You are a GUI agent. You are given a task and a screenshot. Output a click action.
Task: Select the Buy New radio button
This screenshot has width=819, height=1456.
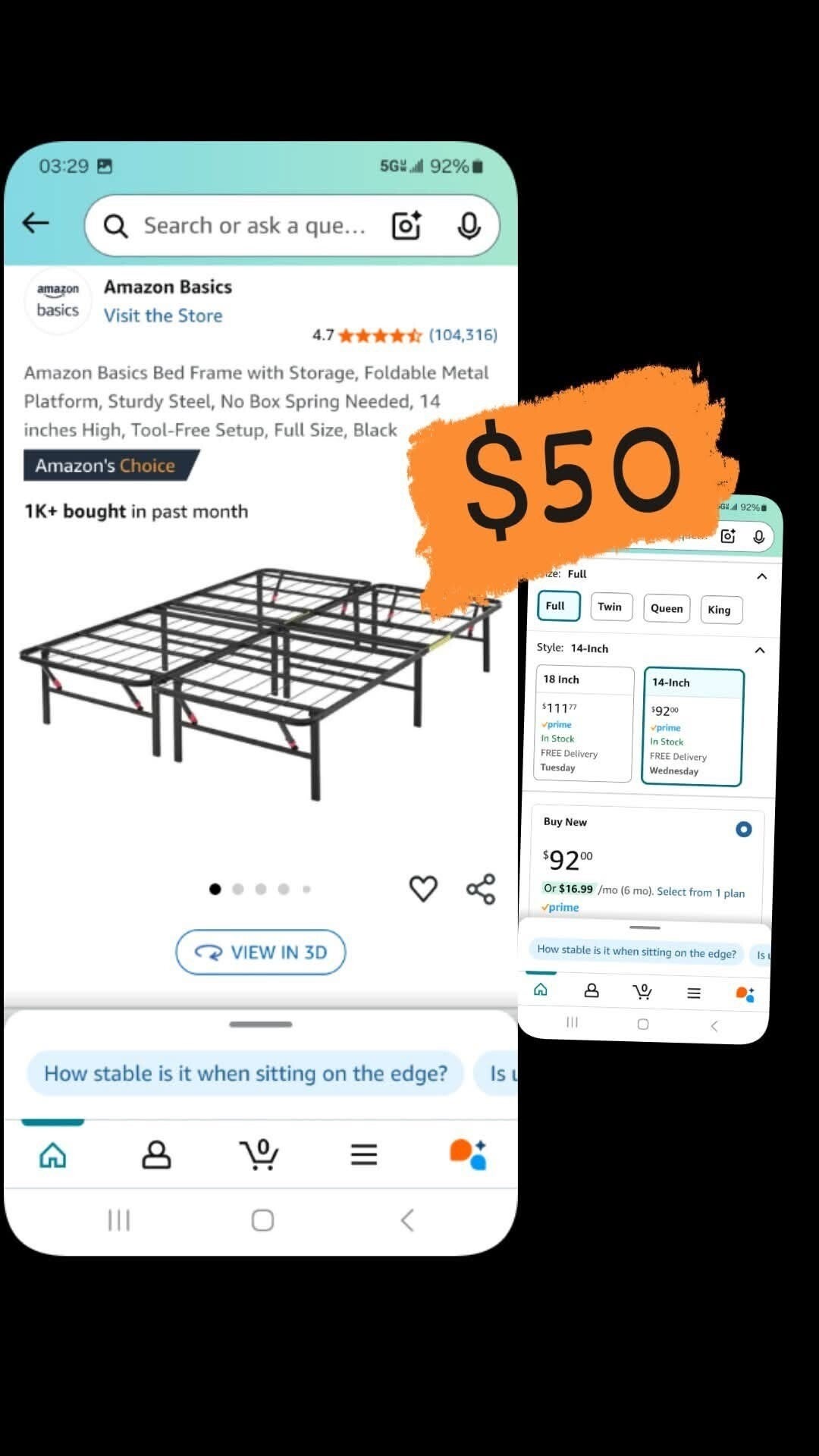tap(743, 829)
